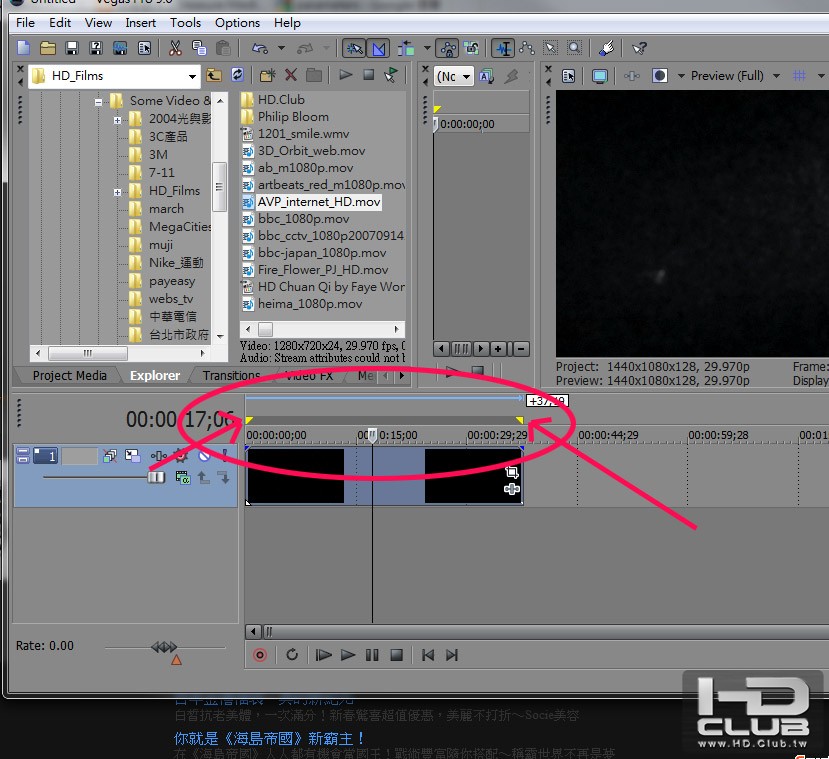Adjust the playback Rate scrub slider

coord(164,647)
